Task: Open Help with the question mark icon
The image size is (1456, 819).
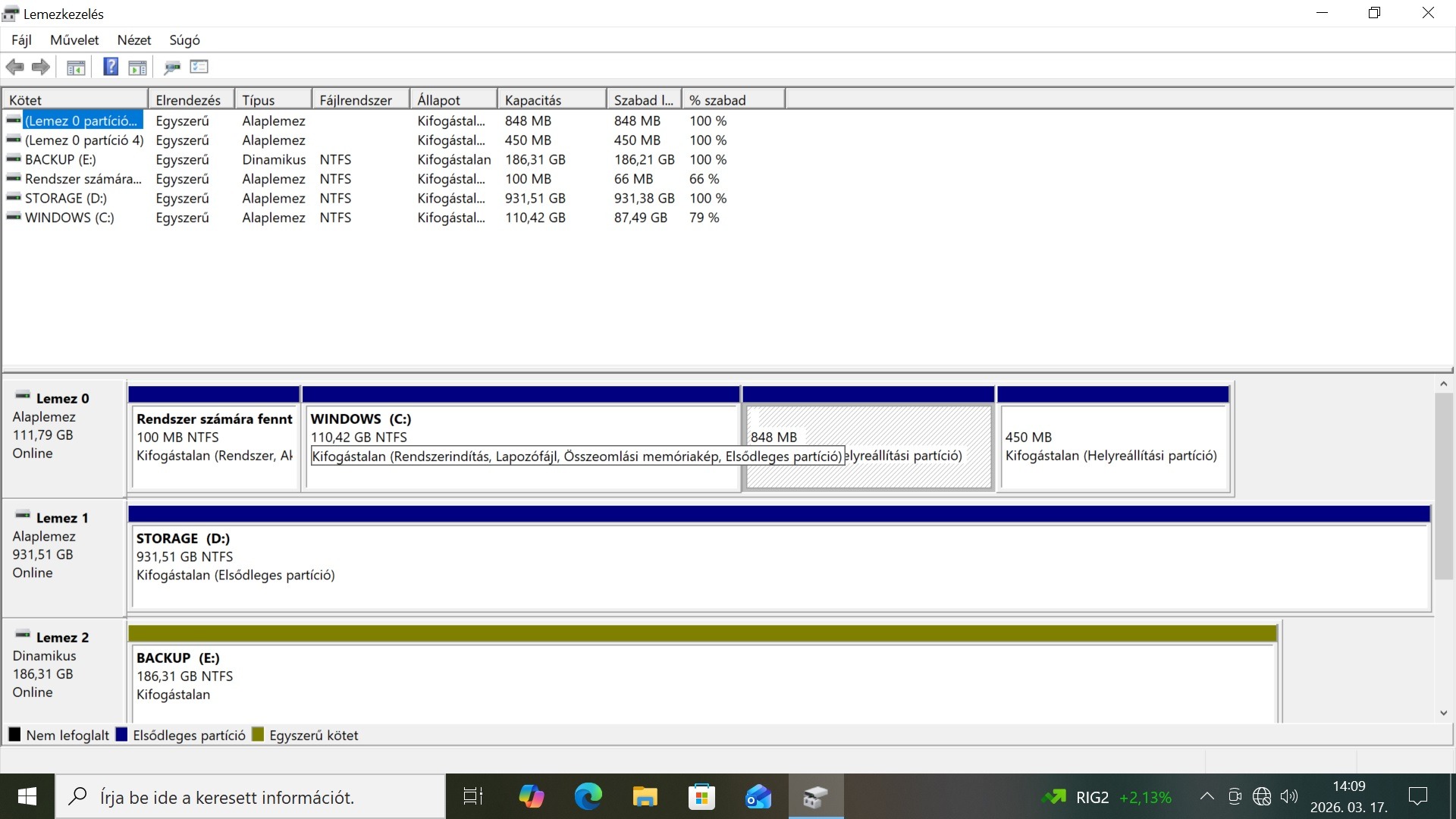Action: 111,67
